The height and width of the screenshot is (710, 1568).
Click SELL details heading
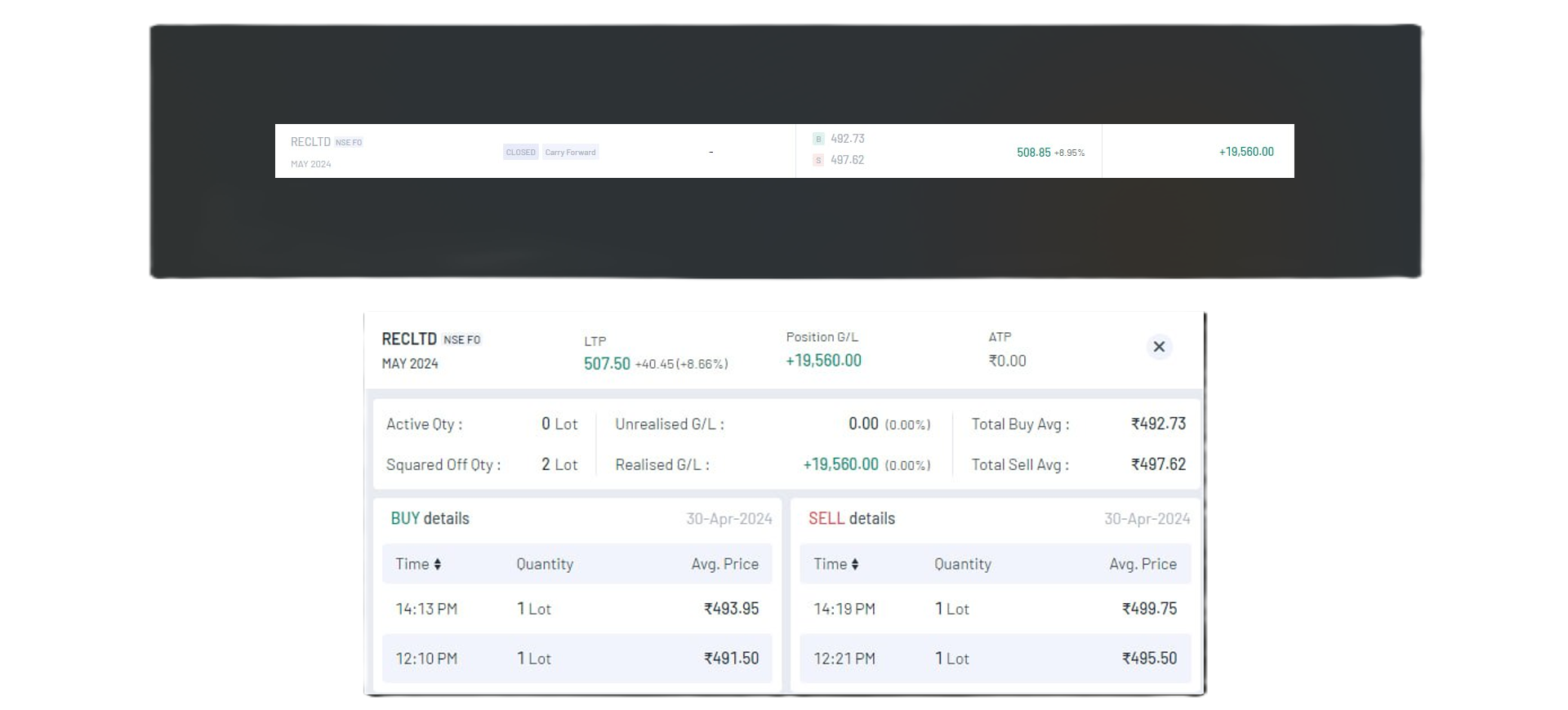coord(852,518)
